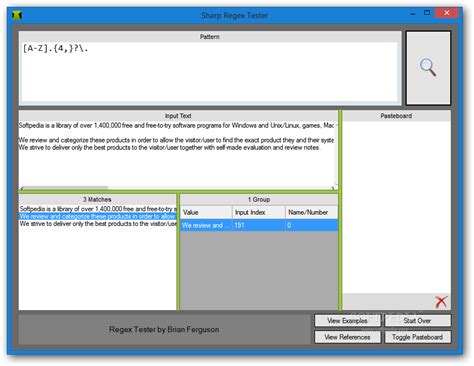This screenshot has height=366, width=474.
Task: Click the Sharp Regex Tester app icon
Action: (x=17, y=15)
